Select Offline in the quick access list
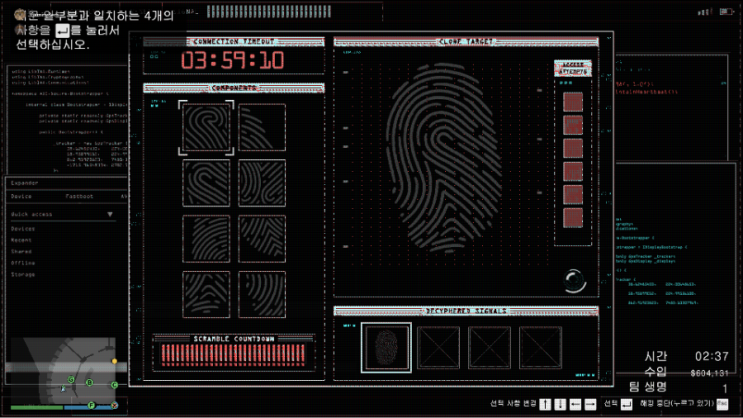This screenshot has width=743, height=418. pyautogui.click(x=23, y=263)
